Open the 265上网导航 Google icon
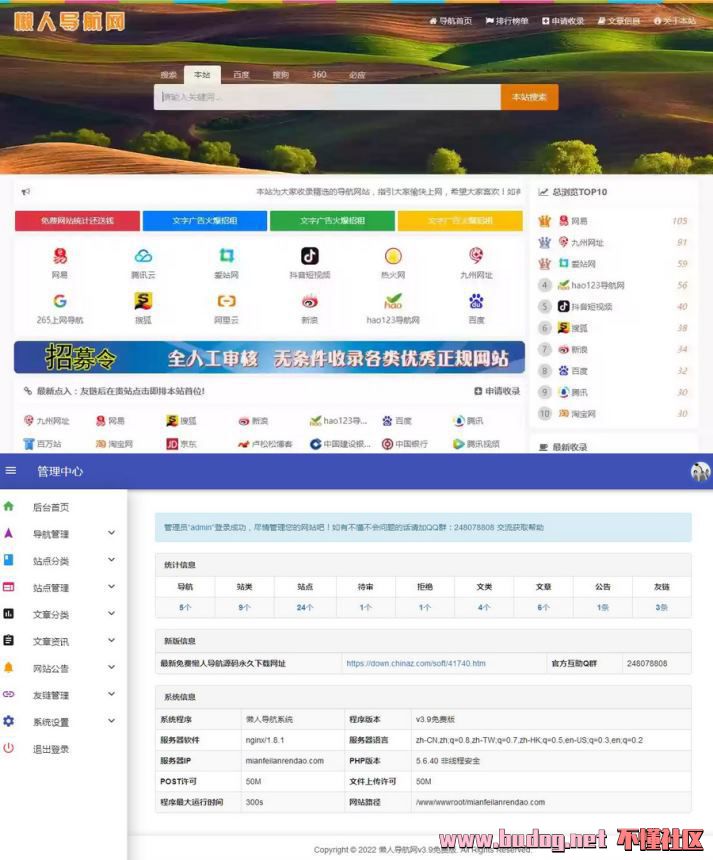Viewport: 713px width, 860px height. point(60,301)
